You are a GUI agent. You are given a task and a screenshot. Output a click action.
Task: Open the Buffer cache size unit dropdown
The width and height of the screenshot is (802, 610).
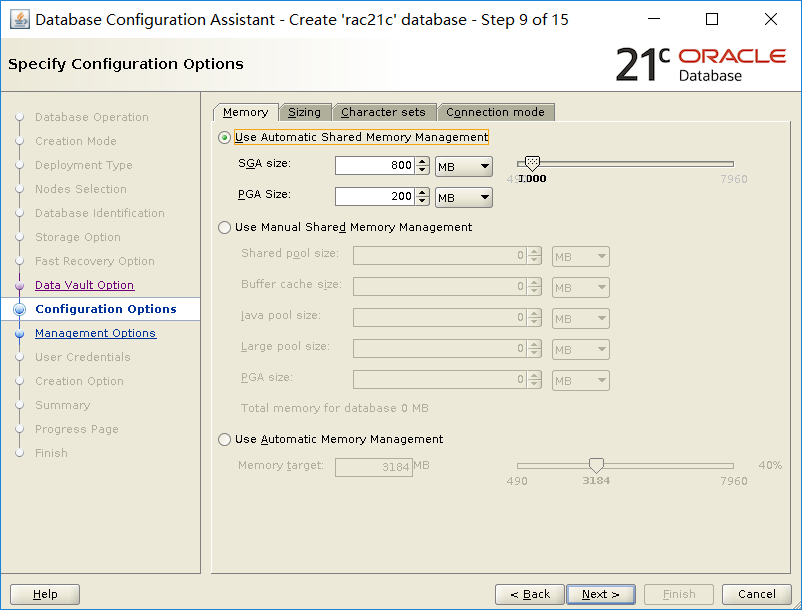[x=581, y=288]
